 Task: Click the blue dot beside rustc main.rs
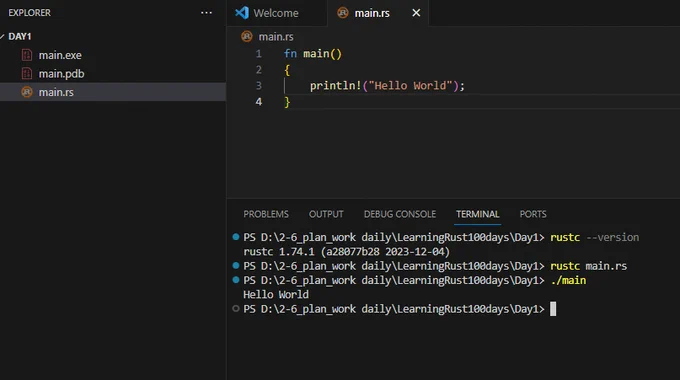(x=235, y=265)
